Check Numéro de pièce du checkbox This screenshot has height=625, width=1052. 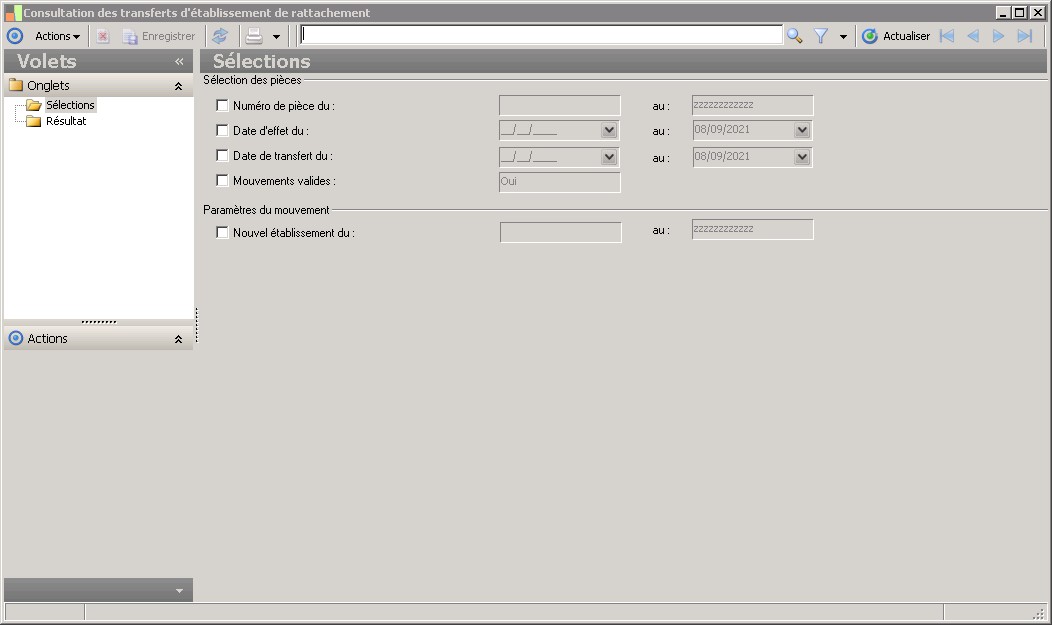(222, 105)
